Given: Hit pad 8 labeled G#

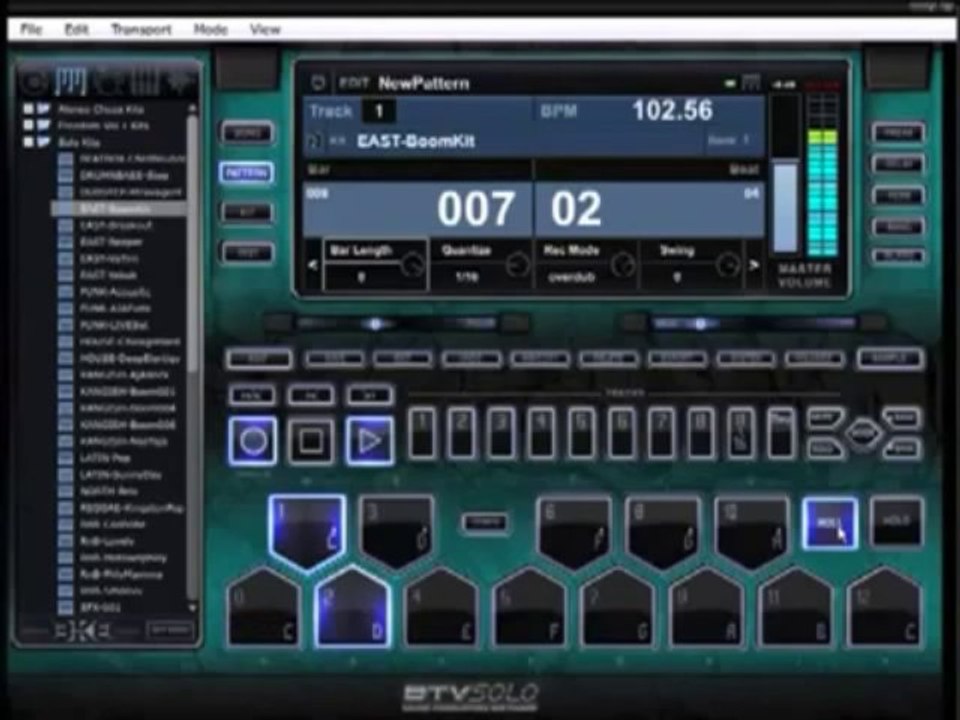Looking at the screenshot, I should coord(662,531).
